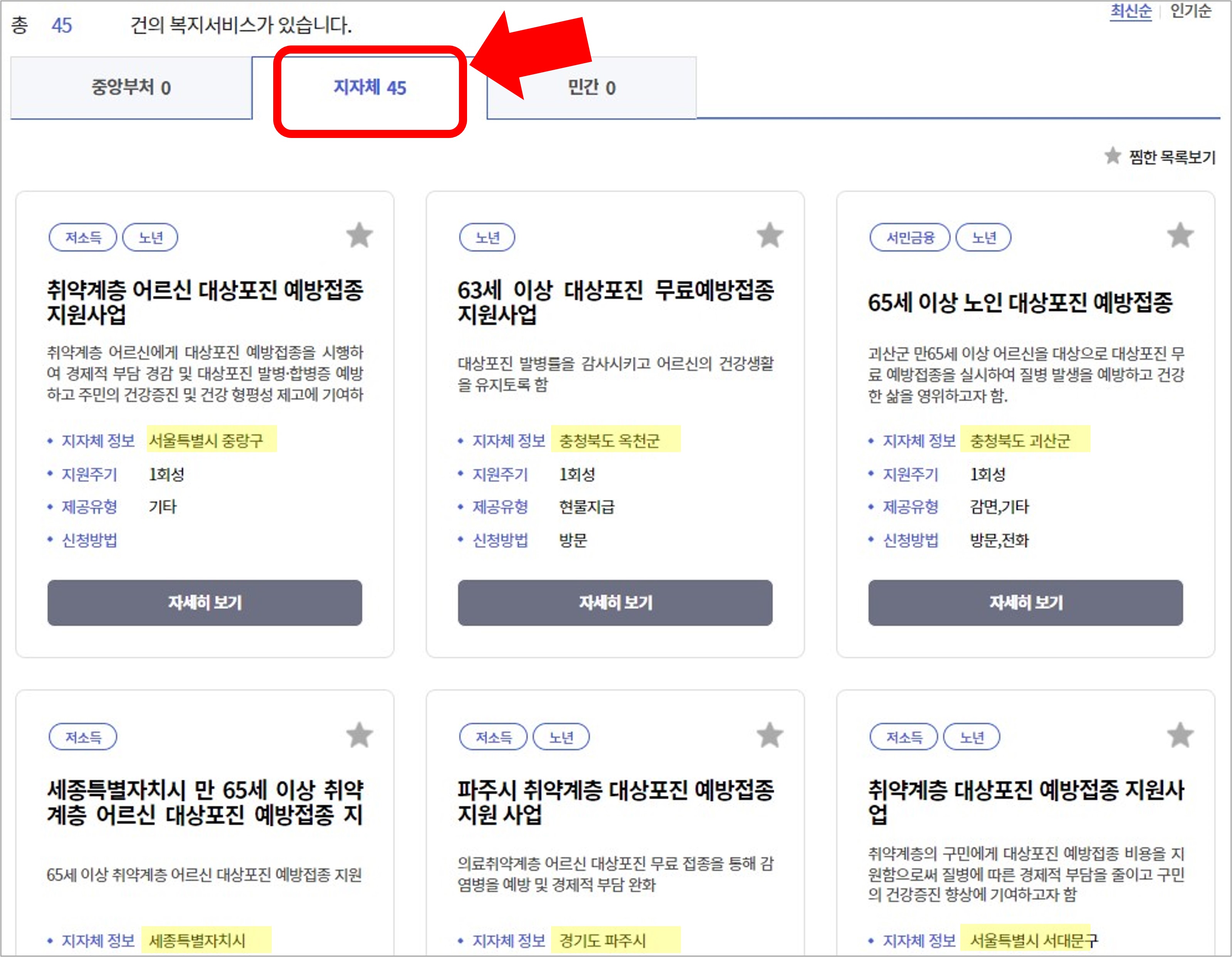Click 자세히 보기 for 괴산군 service
Viewport: 1232px width, 957px height.
1025,603
